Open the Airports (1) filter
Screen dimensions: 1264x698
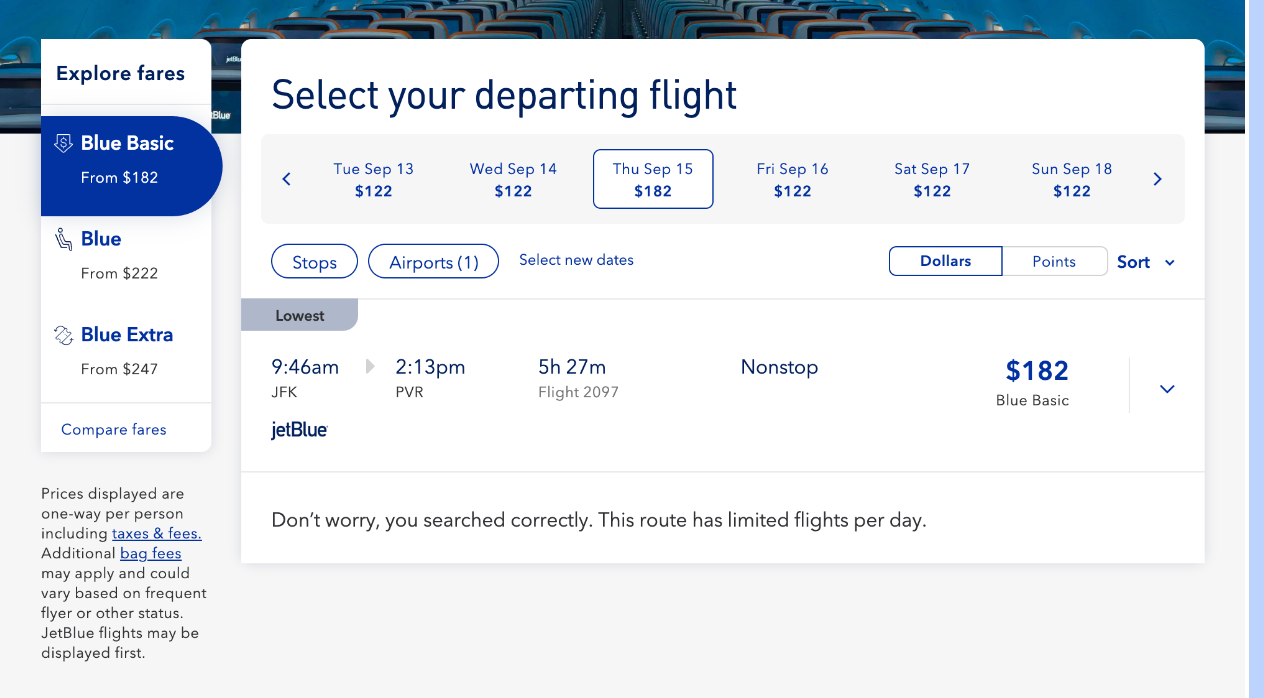[x=433, y=262]
